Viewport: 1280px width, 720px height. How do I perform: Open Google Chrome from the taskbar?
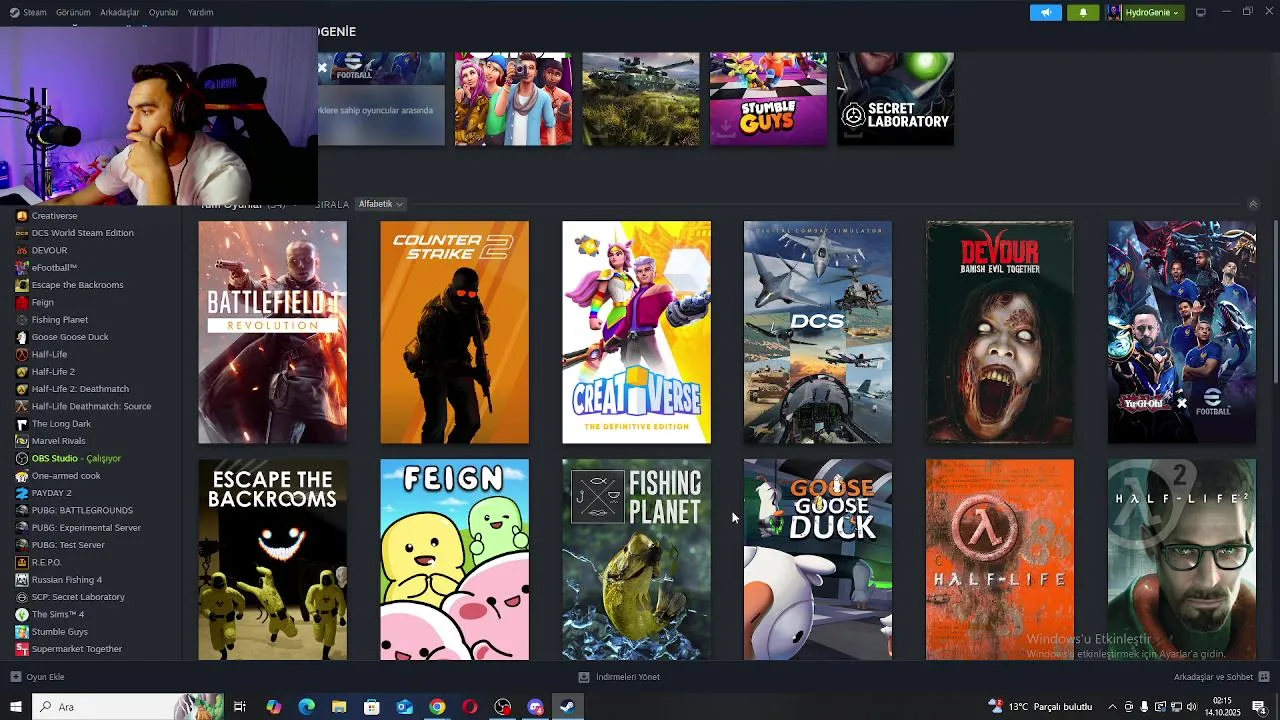[437, 707]
